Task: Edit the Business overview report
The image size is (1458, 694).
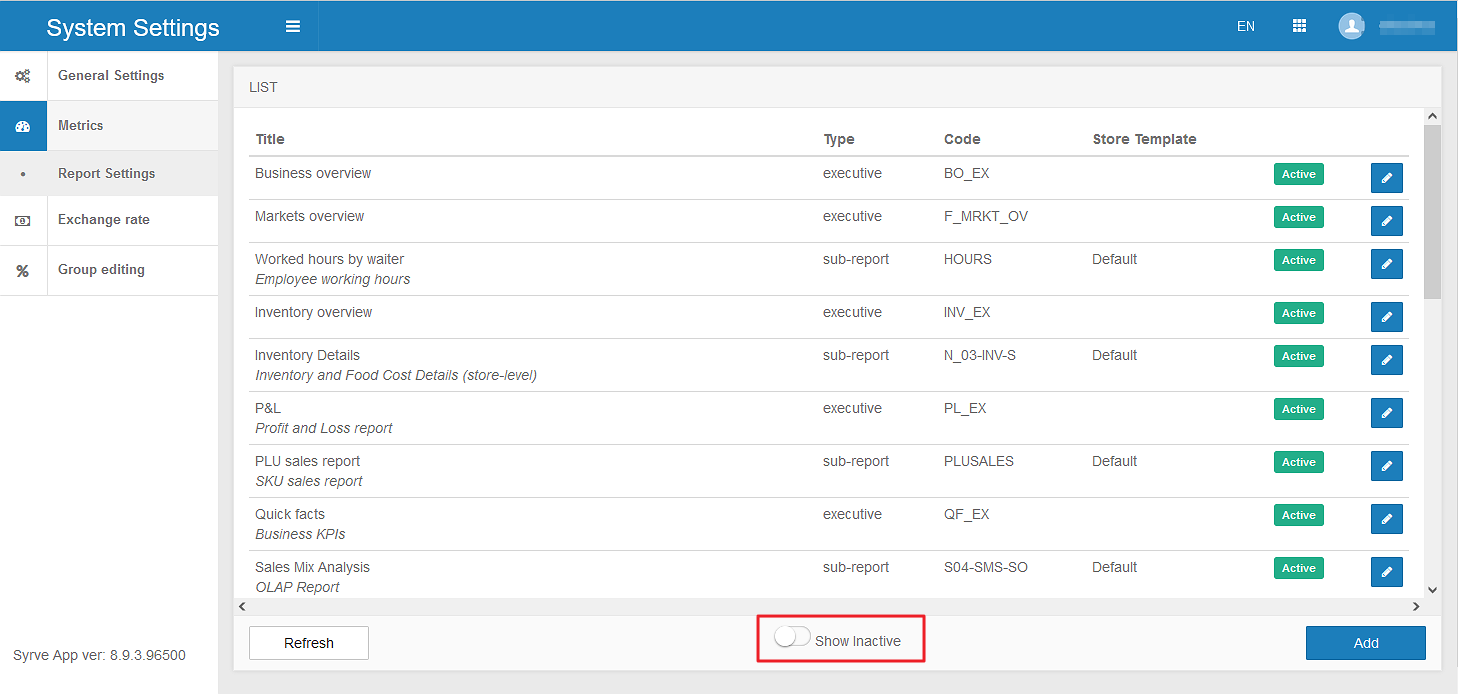Action: (1386, 178)
